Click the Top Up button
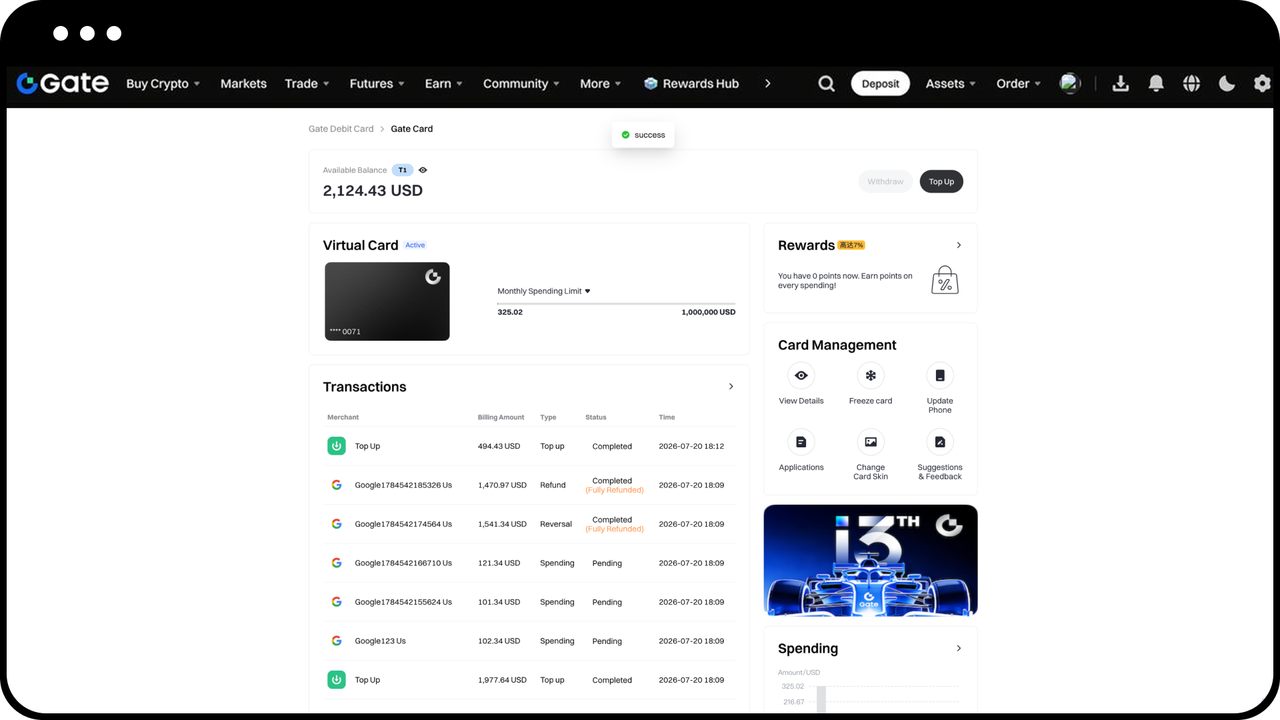This screenshot has height=720, width=1280. tap(941, 182)
